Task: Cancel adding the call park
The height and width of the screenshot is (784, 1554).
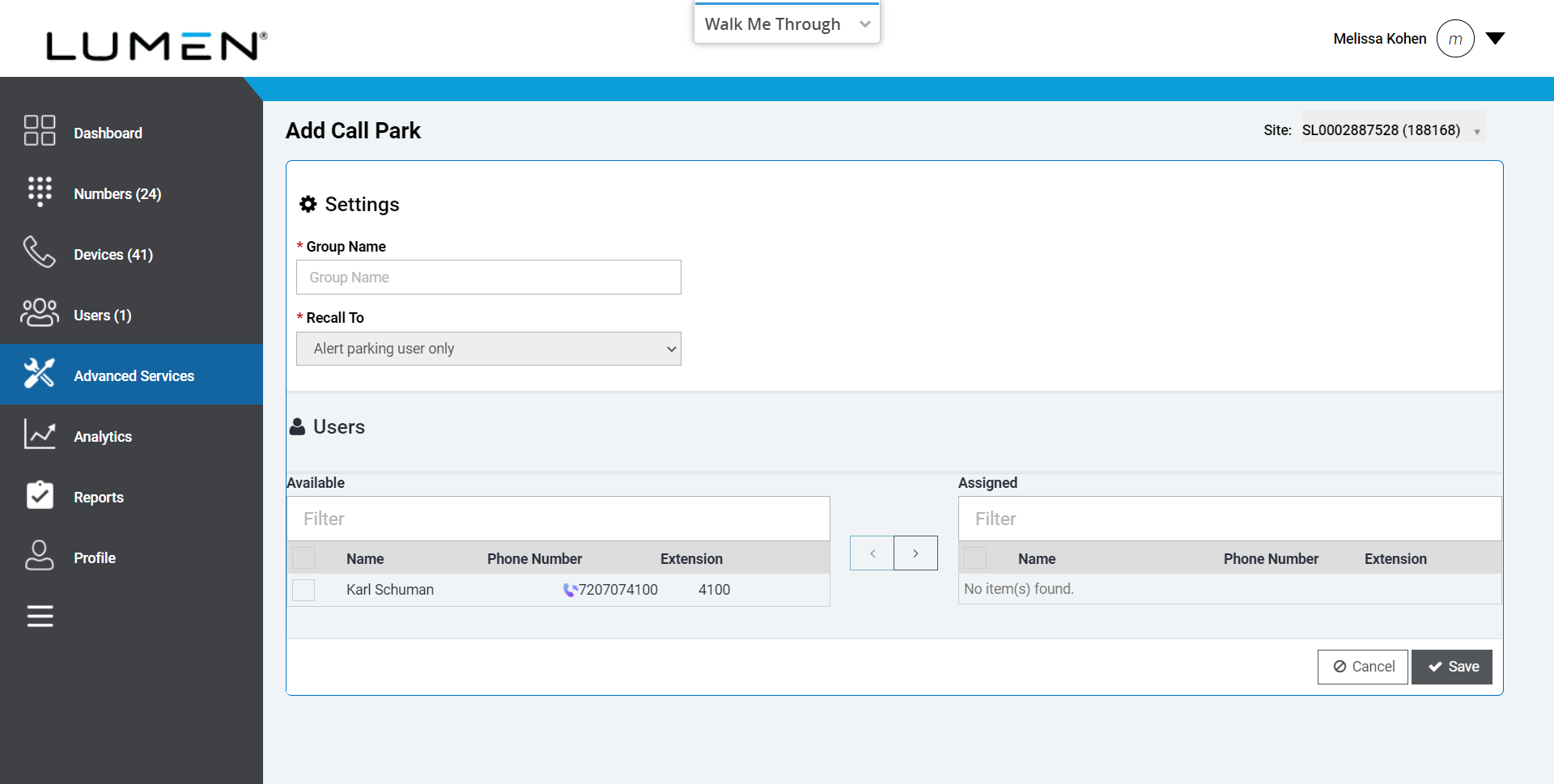Action: [x=1363, y=667]
